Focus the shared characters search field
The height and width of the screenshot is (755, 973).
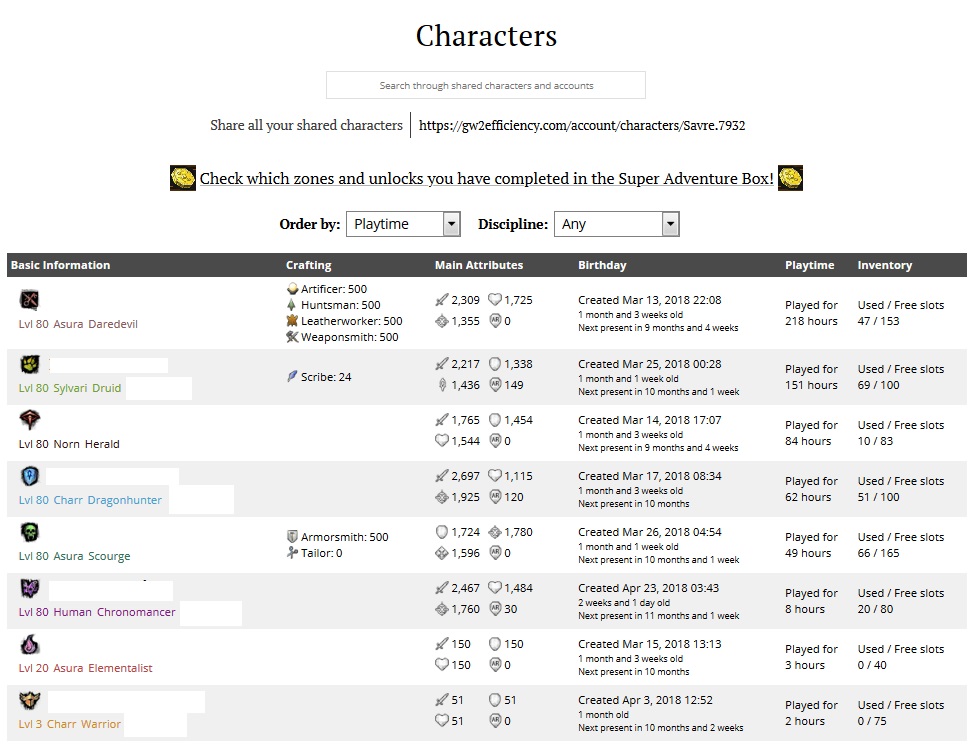coord(486,85)
